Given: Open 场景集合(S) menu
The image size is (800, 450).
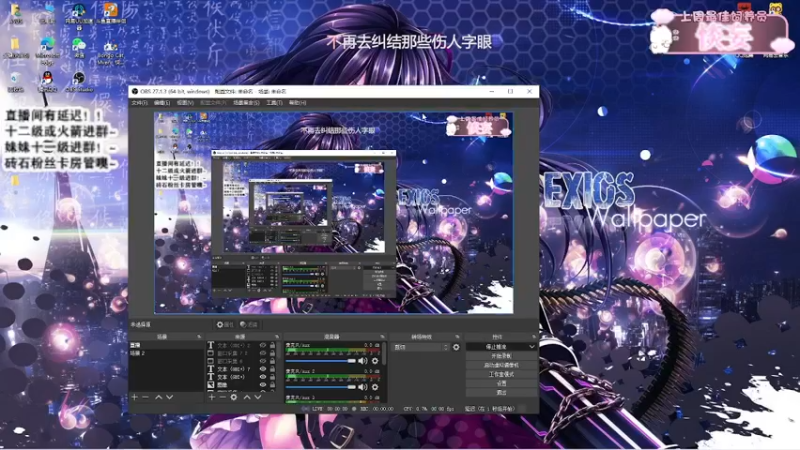Looking at the screenshot, I should 246,103.
